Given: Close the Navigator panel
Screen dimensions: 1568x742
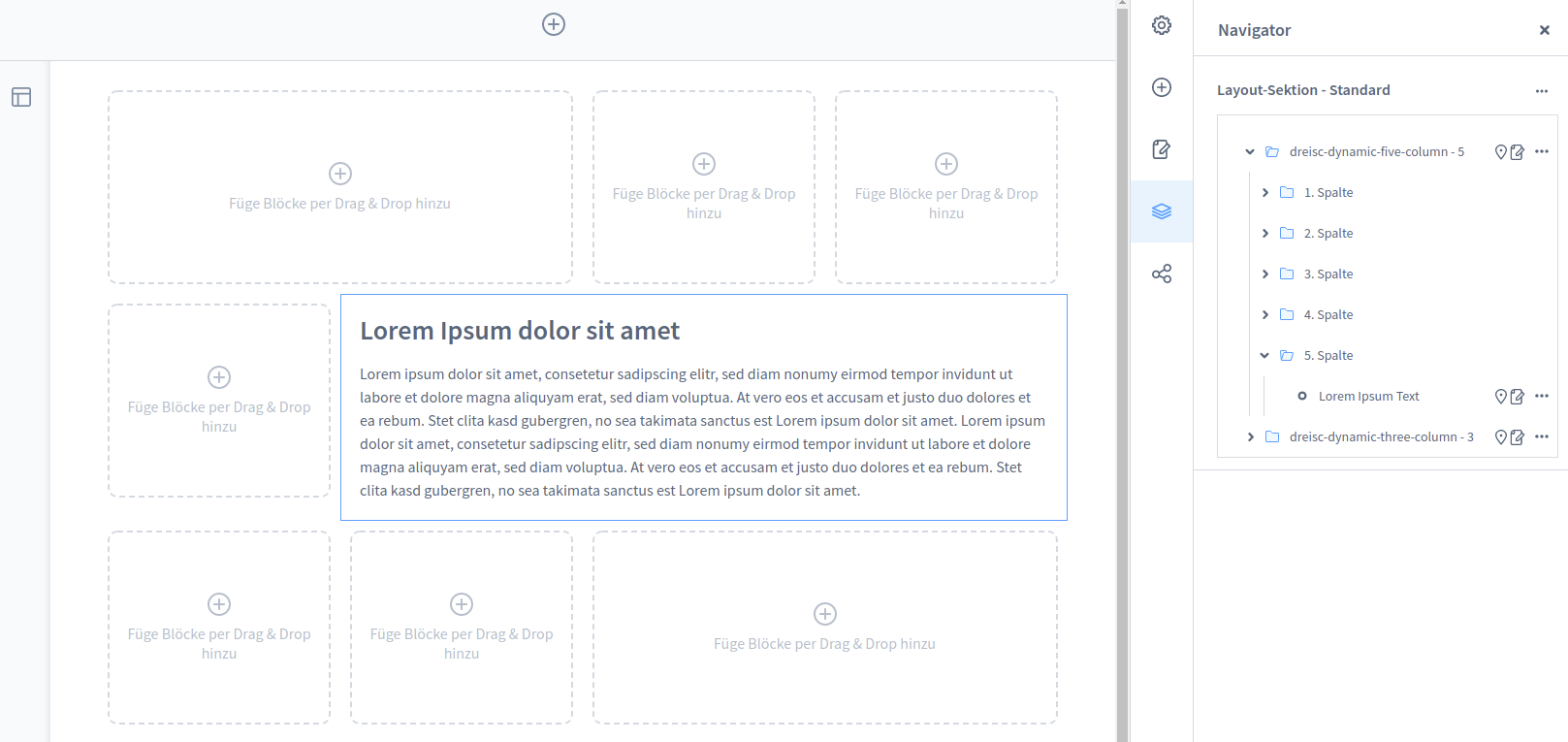Looking at the screenshot, I should tap(1545, 30).
